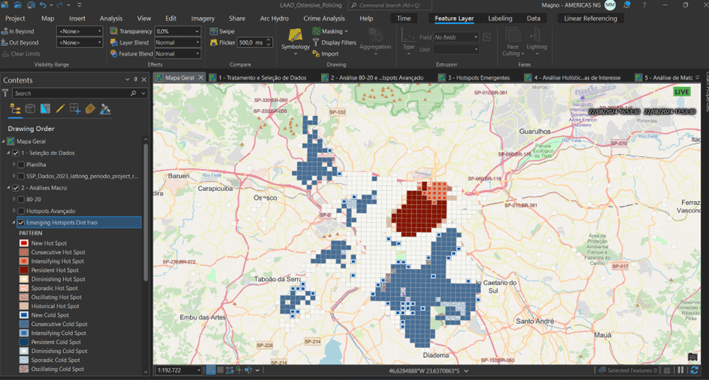Click the Flicker milliseconds value field

pos(251,43)
